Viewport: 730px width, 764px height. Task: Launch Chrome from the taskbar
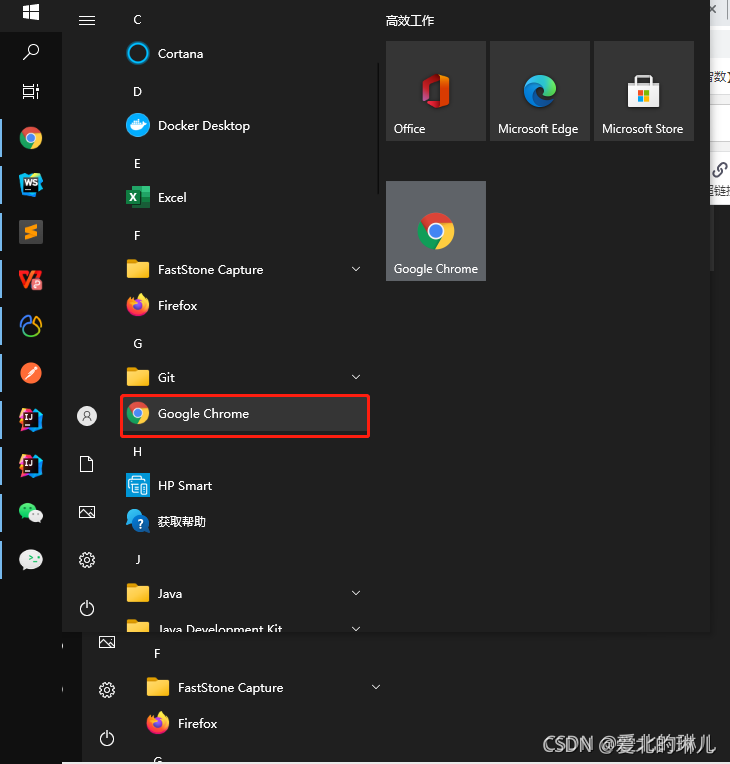[31, 138]
